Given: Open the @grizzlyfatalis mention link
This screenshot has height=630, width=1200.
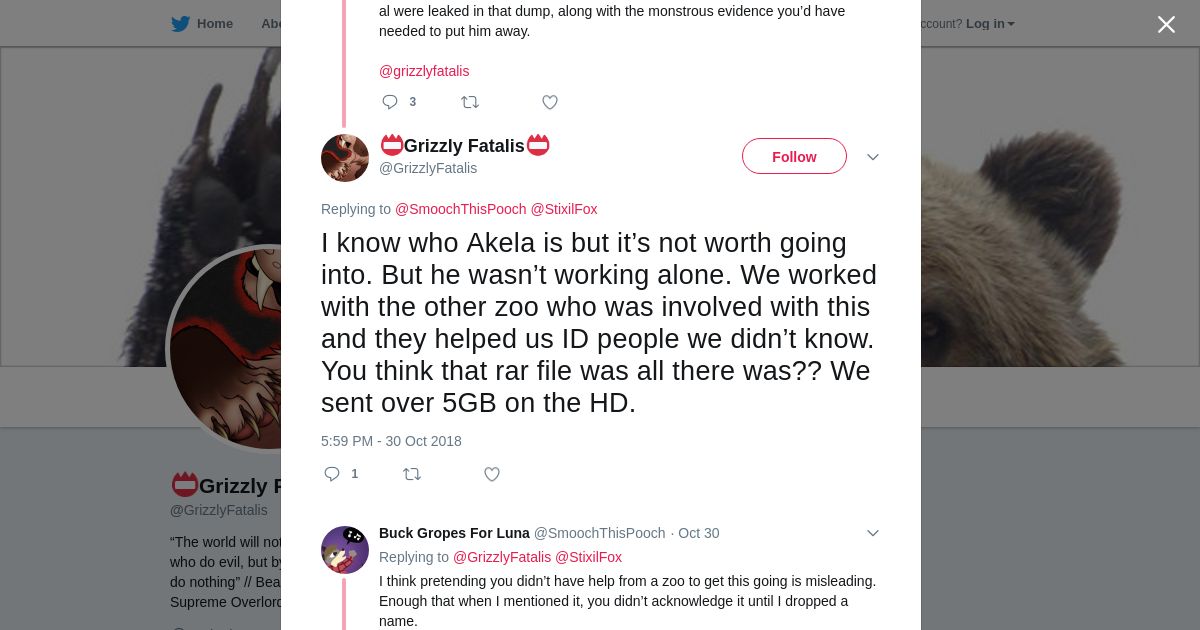Looking at the screenshot, I should pos(424,71).
